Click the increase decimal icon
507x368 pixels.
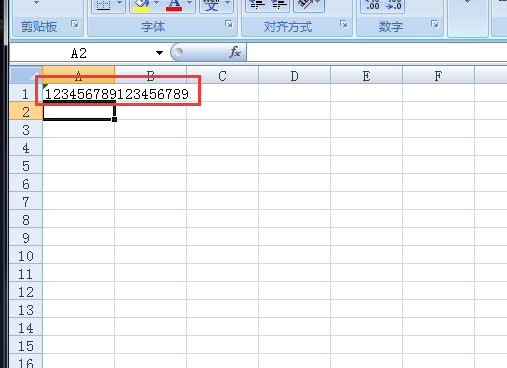[x=372, y=5]
